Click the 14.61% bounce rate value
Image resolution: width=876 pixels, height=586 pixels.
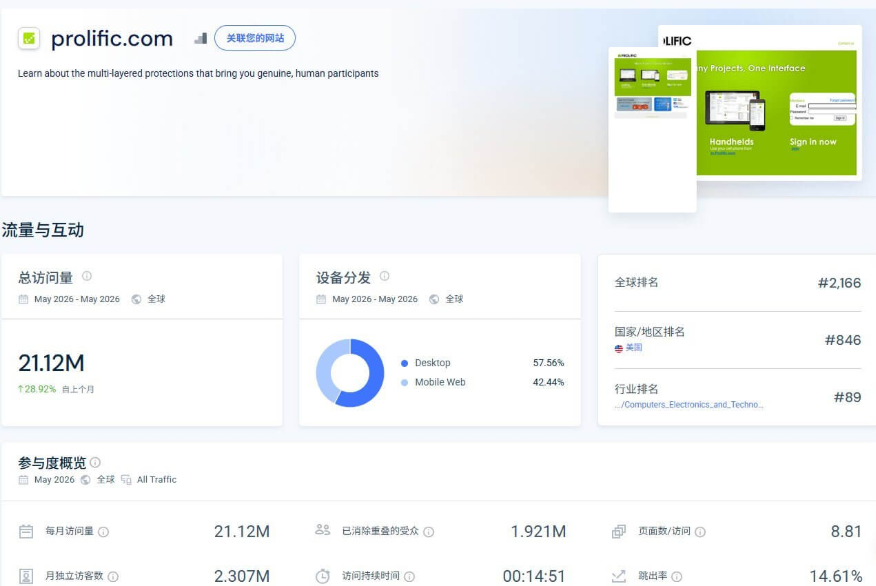point(836,576)
